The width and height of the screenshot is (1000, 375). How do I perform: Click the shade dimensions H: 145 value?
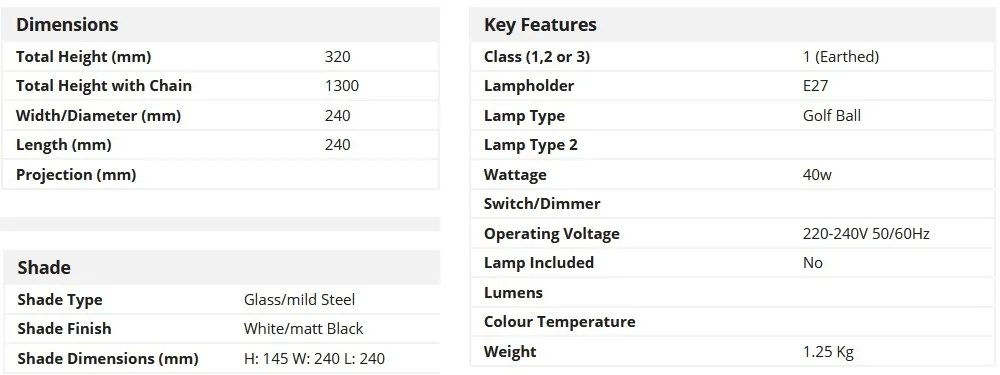click(x=314, y=358)
